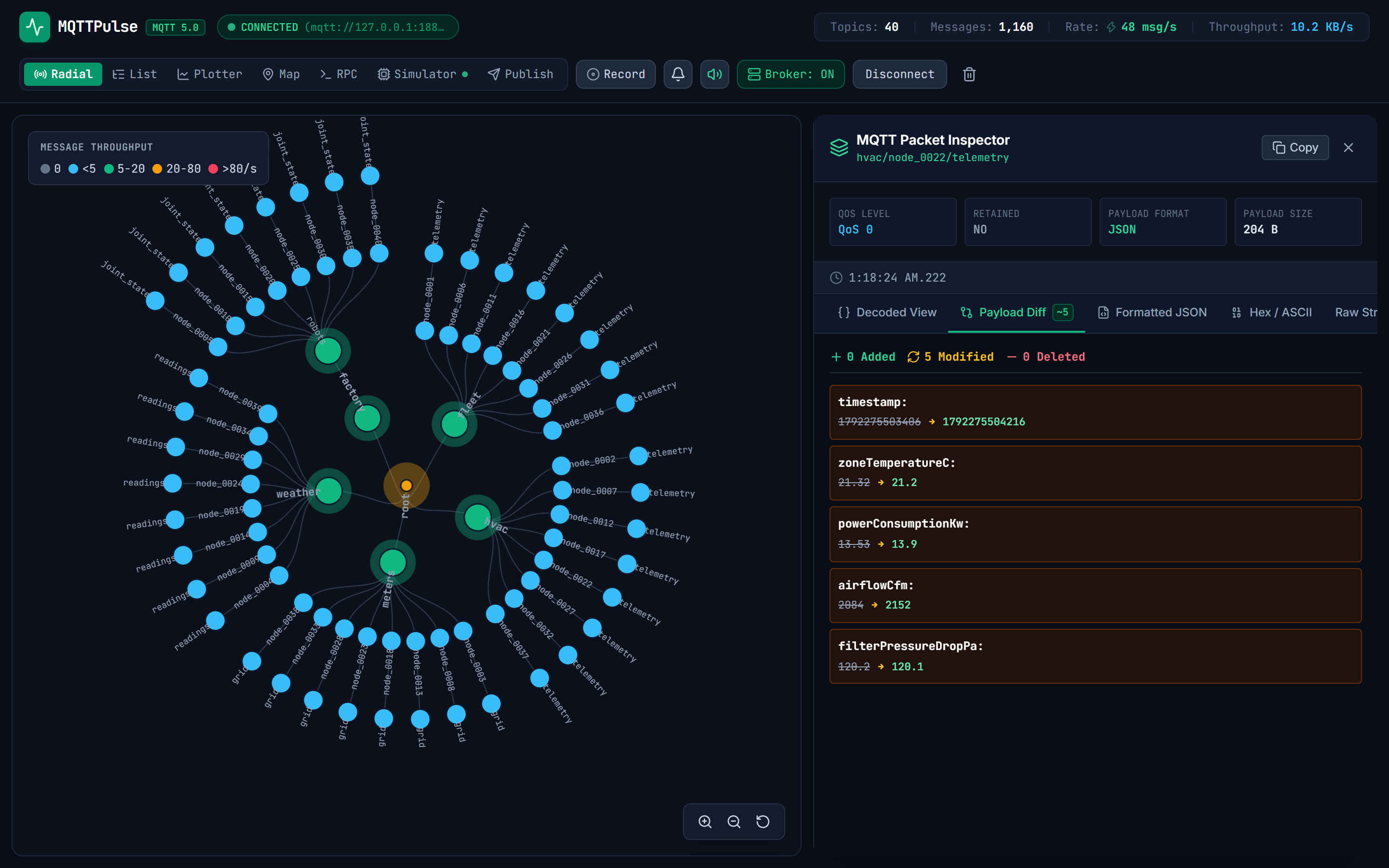Switch to the List view
Viewport: 1389px width, 868px height.
135,74
